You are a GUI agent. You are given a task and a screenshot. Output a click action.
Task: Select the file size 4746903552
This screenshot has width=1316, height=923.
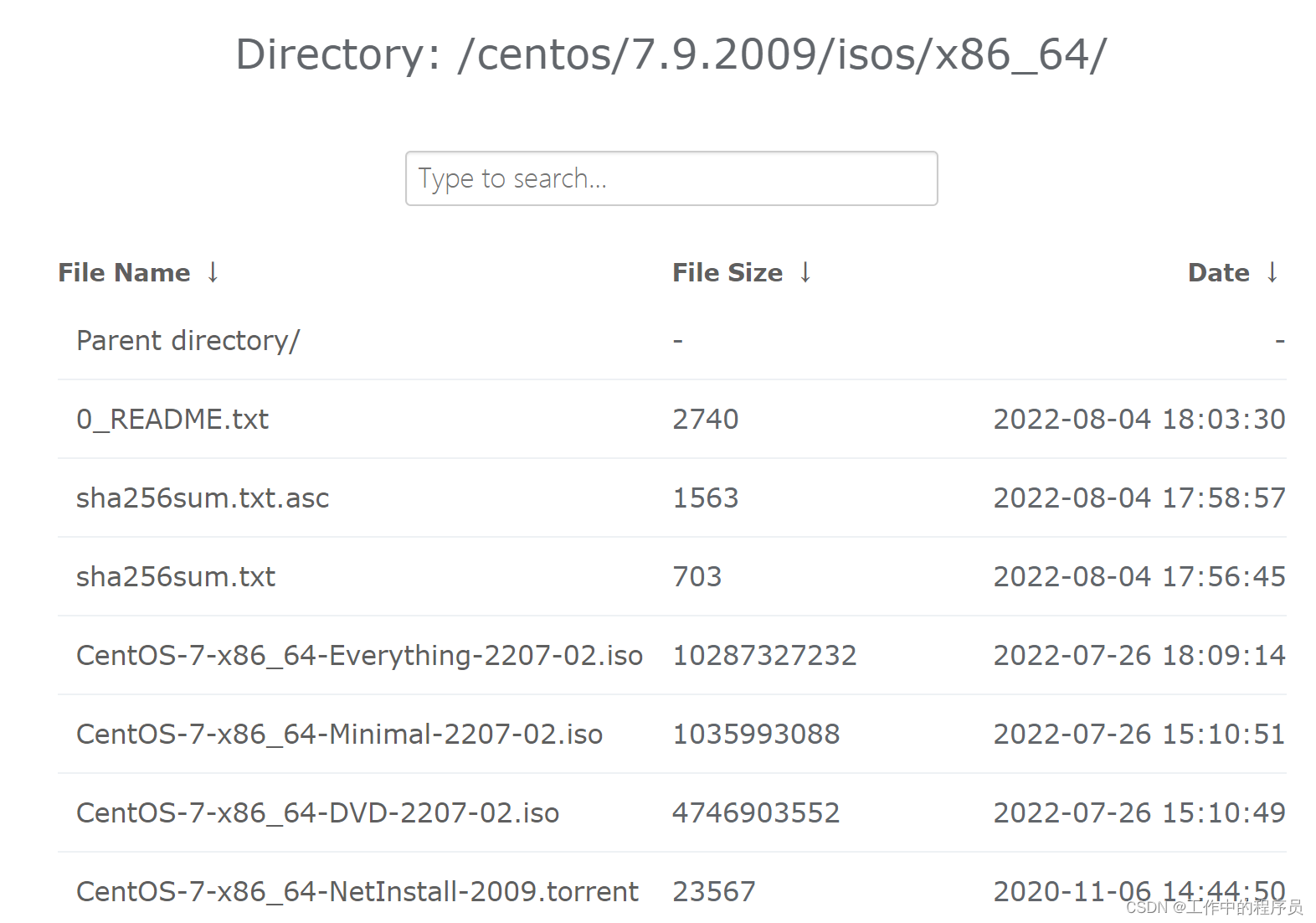click(x=757, y=813)
